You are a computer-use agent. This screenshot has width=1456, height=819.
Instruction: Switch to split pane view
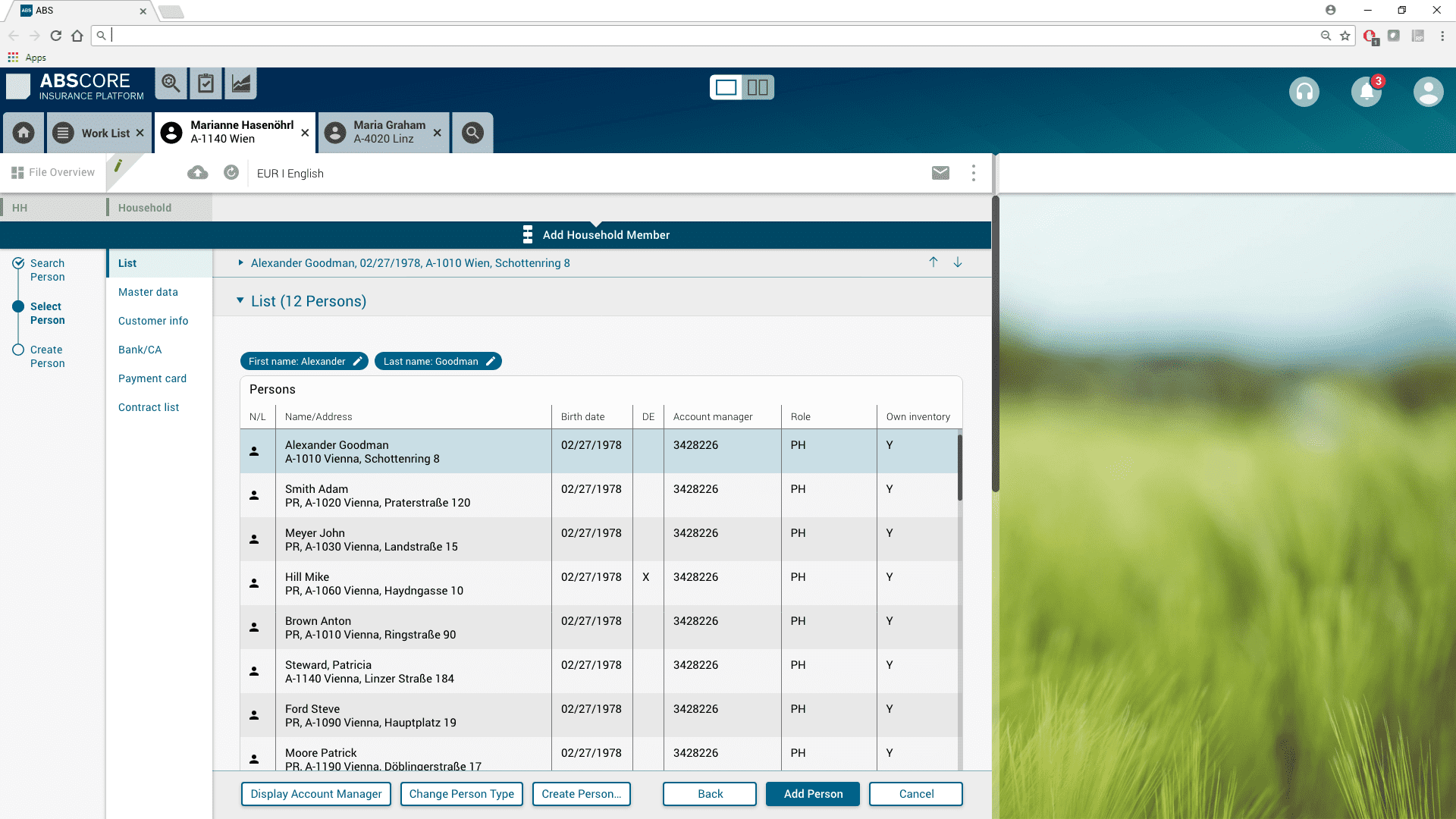coord(758,87)
